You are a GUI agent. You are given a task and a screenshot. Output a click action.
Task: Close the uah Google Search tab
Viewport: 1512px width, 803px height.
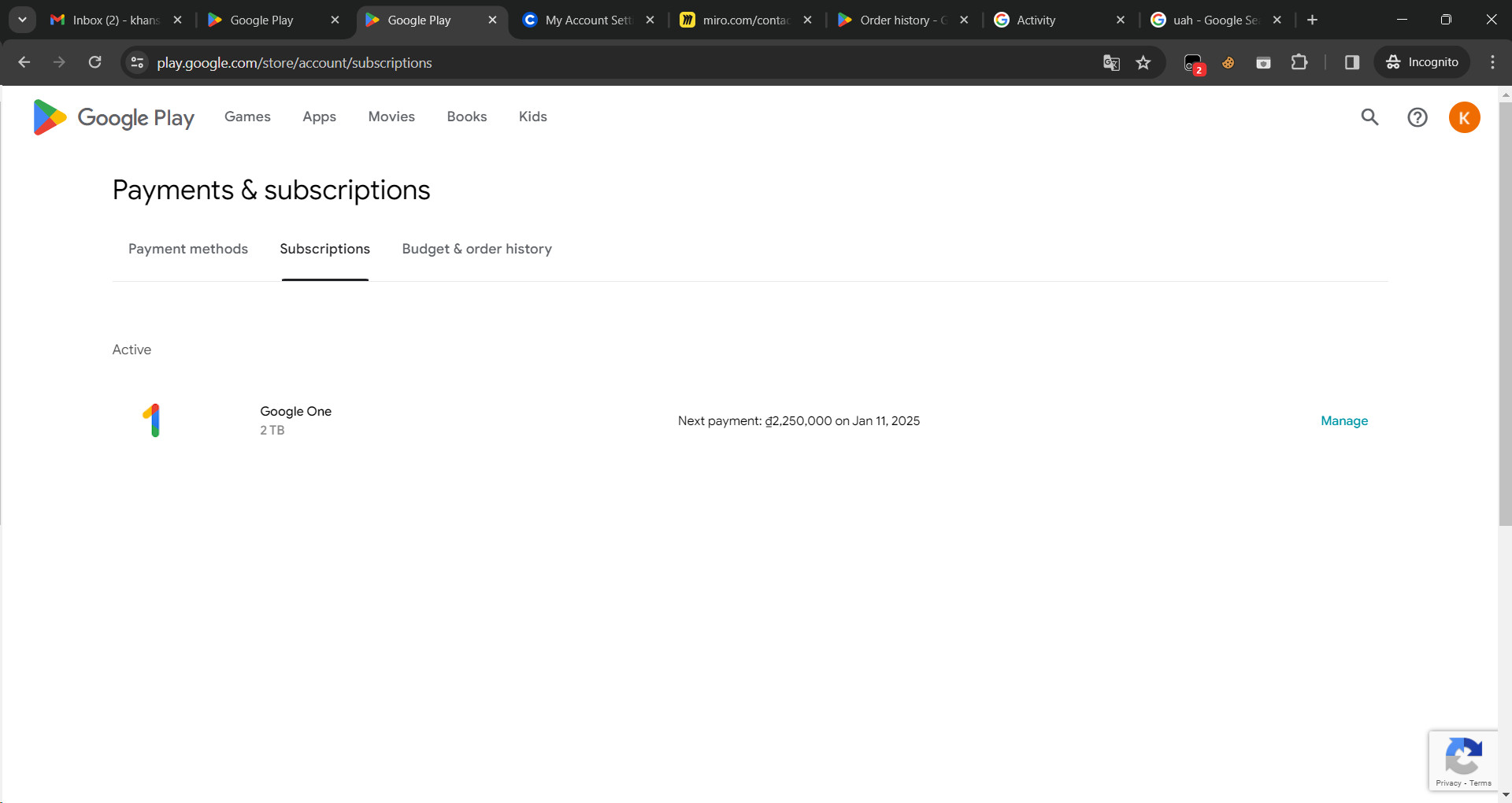click(x=1277, y=20)
